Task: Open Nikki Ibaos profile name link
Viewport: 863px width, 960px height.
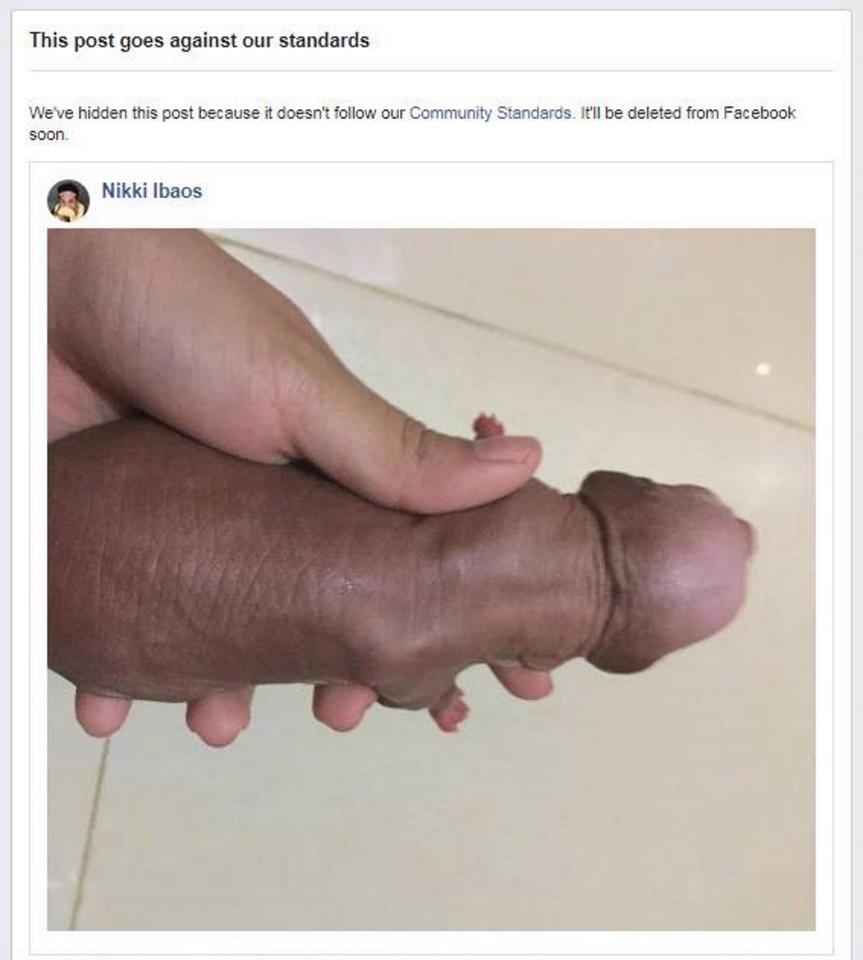Action: (152, 191)
